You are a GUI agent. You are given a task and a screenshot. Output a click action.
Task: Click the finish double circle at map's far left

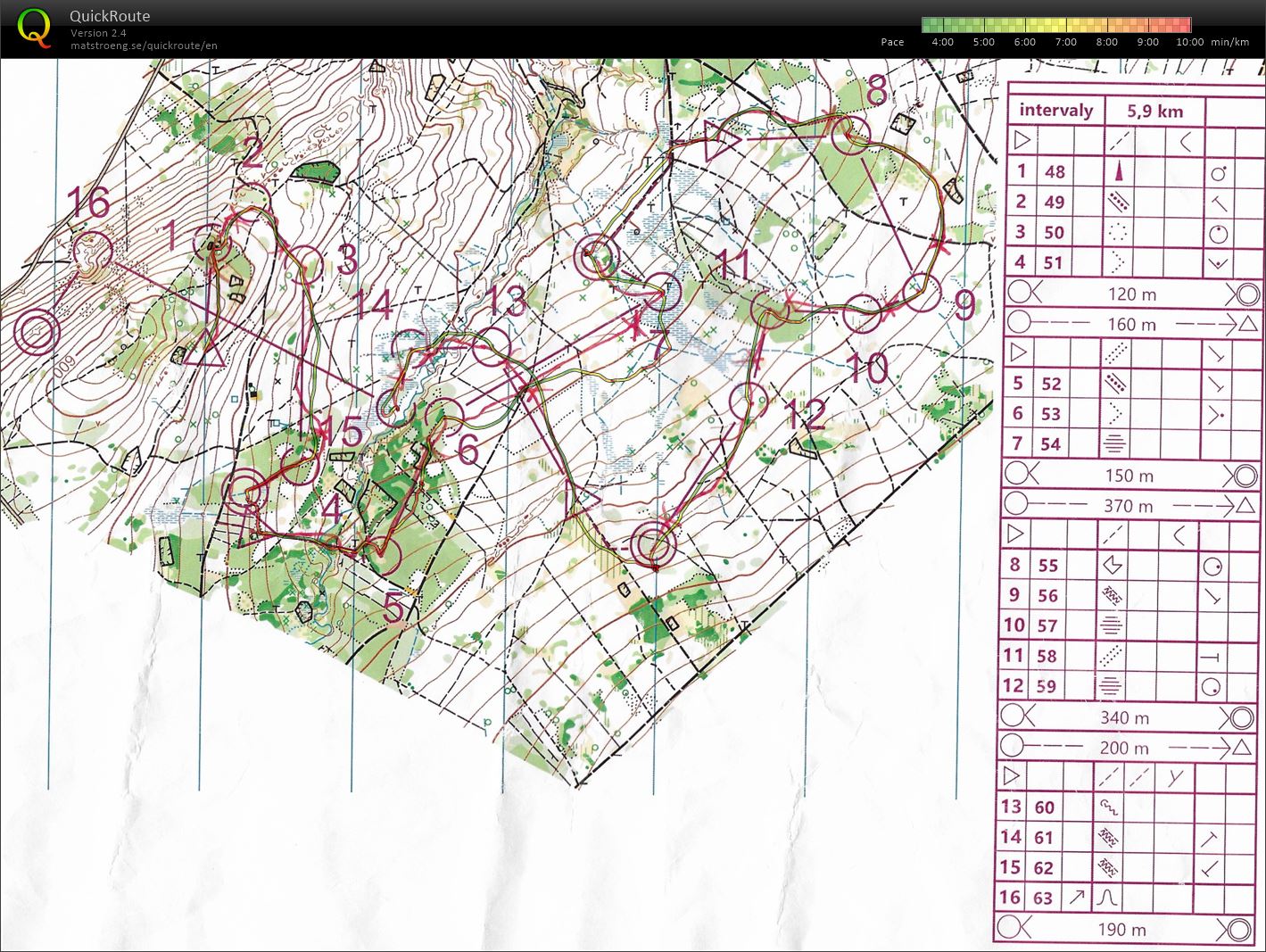tap(38, 333)
